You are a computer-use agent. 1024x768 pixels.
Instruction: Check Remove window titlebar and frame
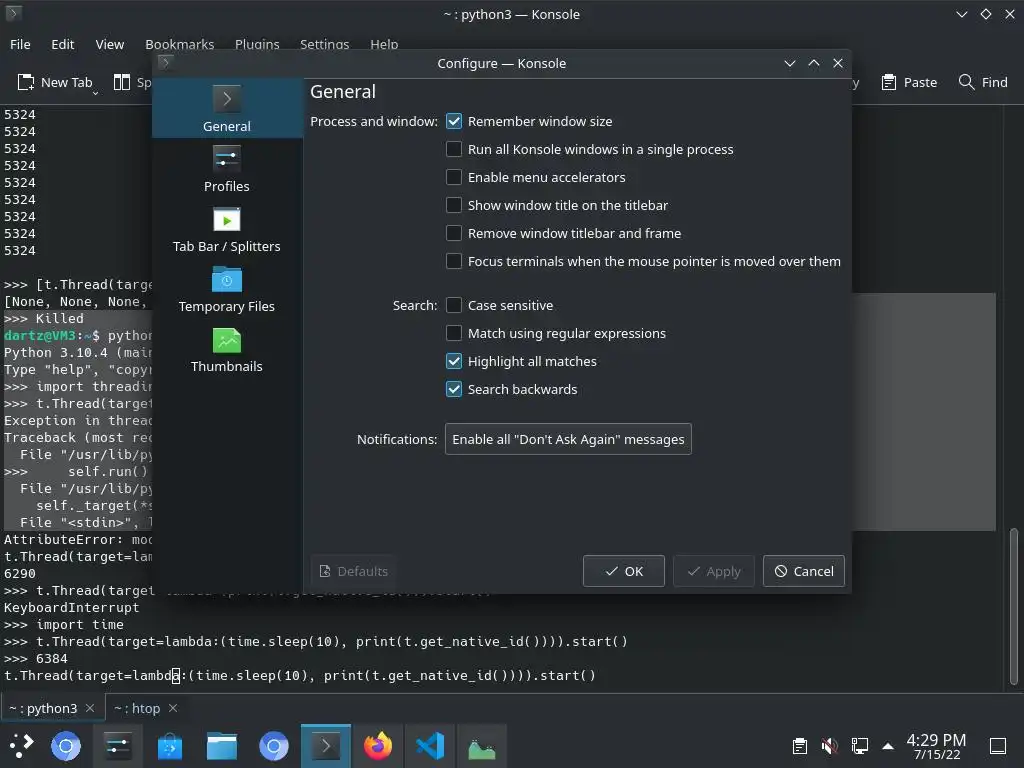(454, 234)
